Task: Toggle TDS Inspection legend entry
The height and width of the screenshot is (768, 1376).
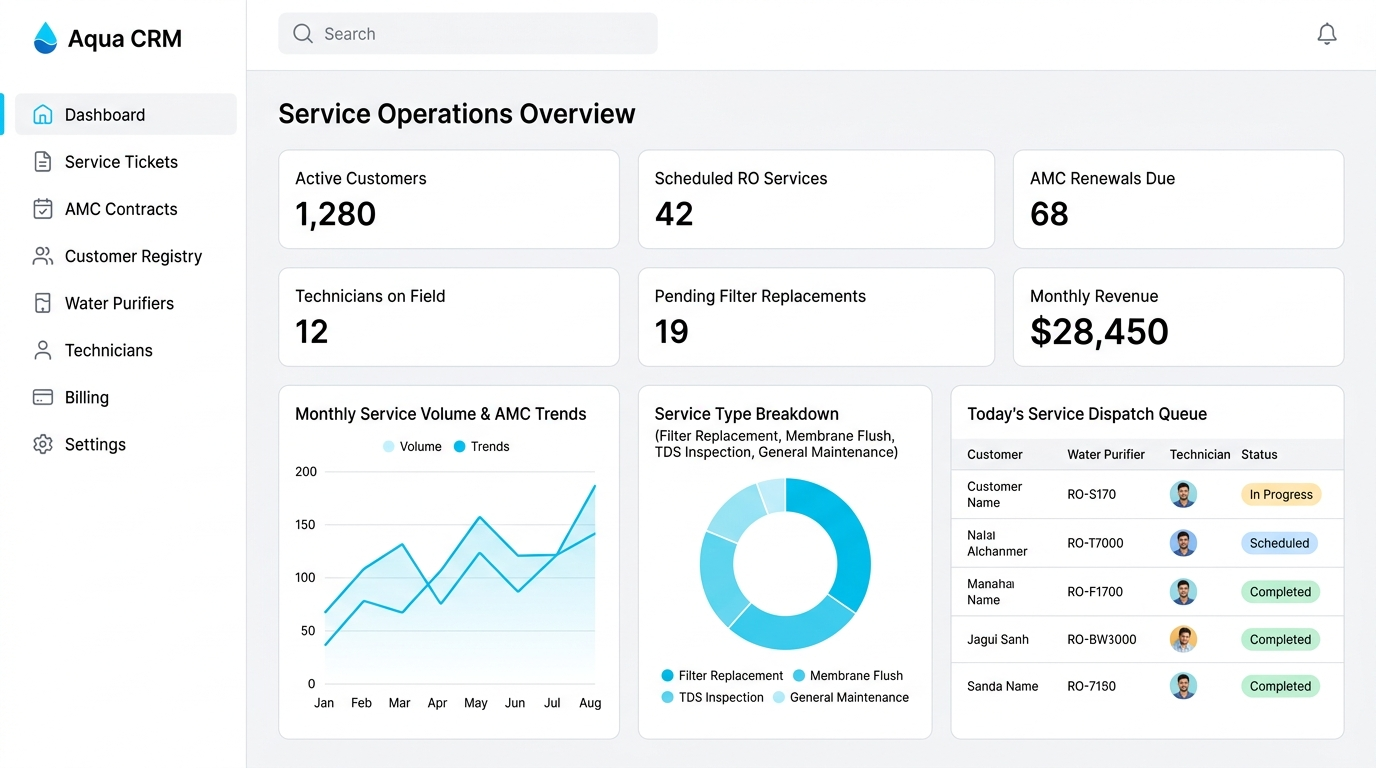Action: pyautogui.click(x=712, y=698)
